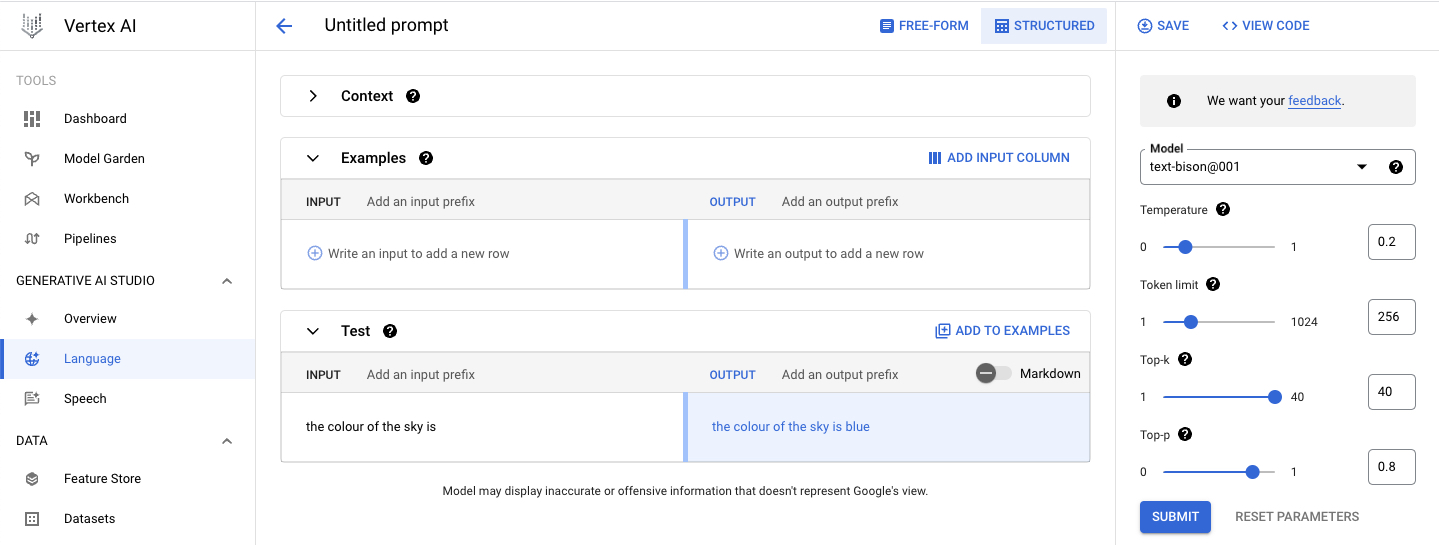Toggle the Markdown switch
The height and width of the screenshot is (545, 1439).
(x=993, y=373)
